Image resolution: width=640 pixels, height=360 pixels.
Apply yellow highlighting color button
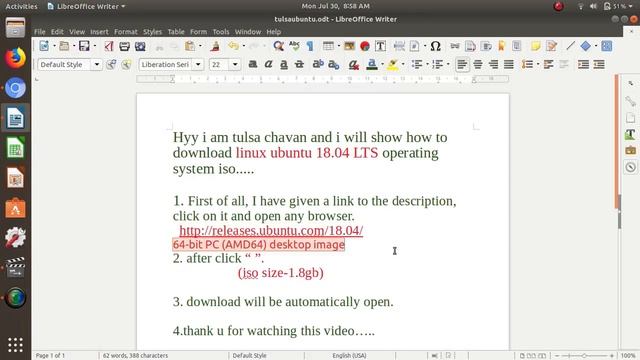tap(393, 64)
